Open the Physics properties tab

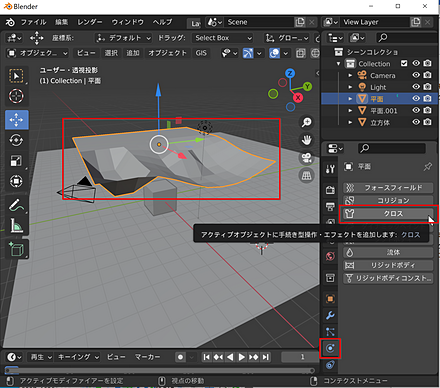[330, 348]
